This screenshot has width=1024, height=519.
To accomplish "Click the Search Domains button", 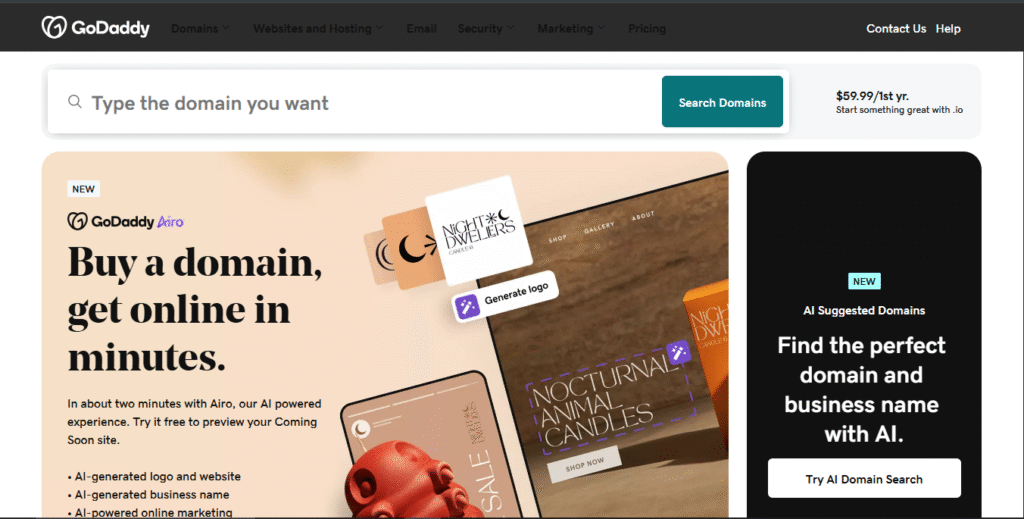I will pos(722,102).
